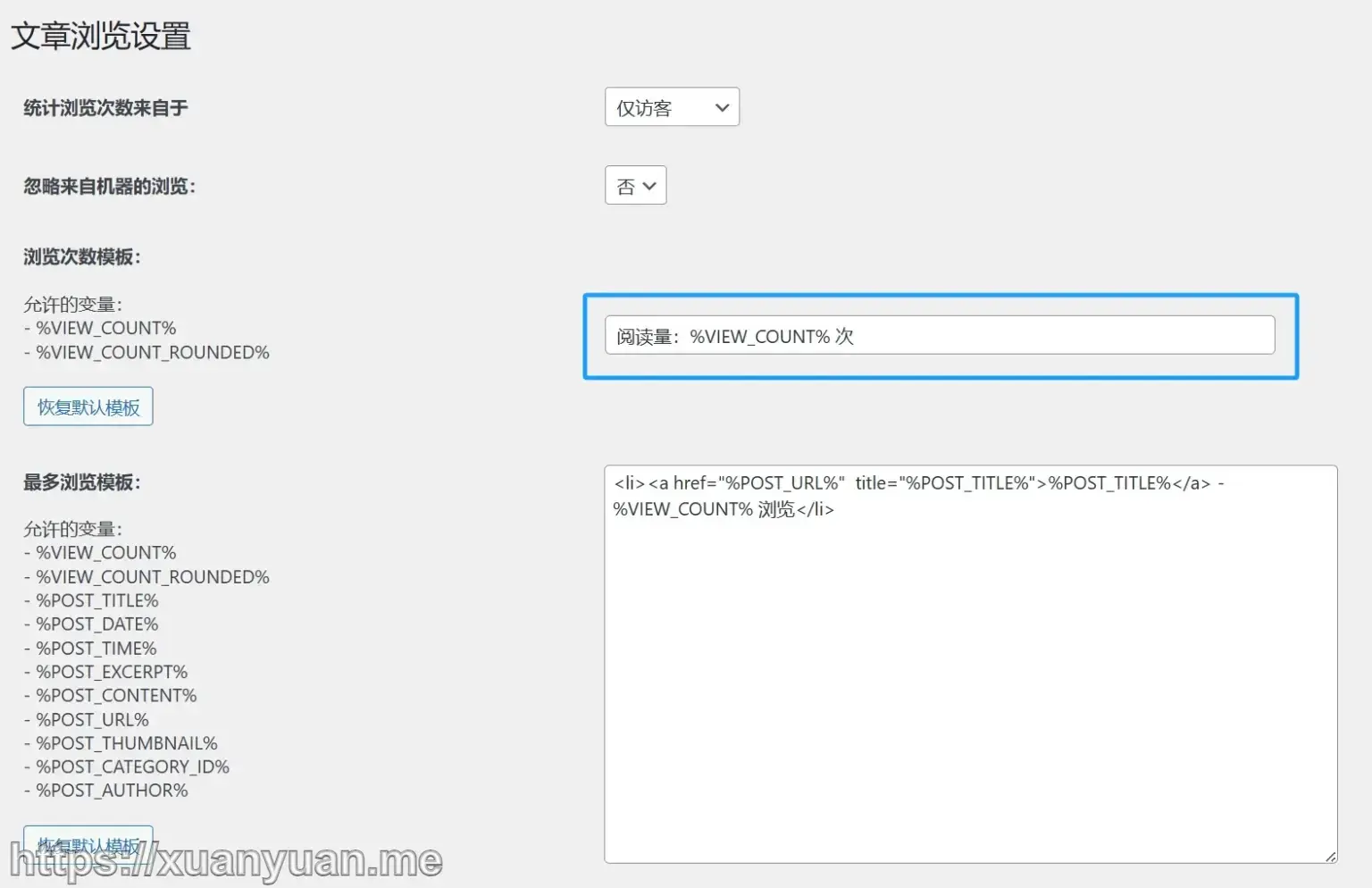
Task: Click the textarea resize handle corner
Action: point(1330,856)
